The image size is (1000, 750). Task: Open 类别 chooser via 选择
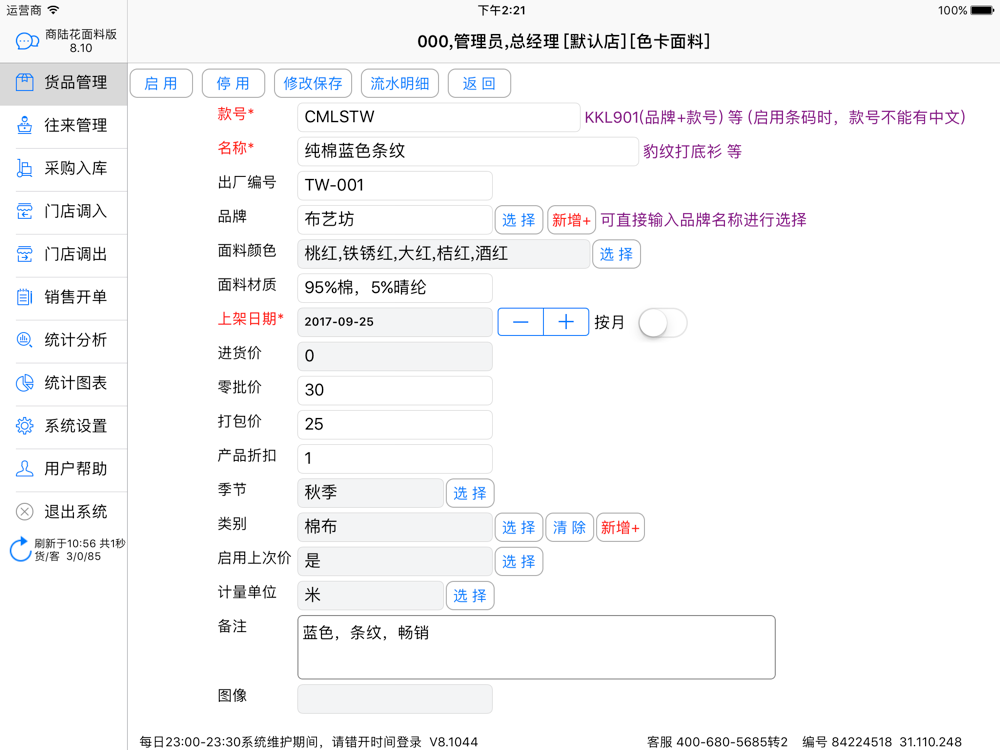518,527
